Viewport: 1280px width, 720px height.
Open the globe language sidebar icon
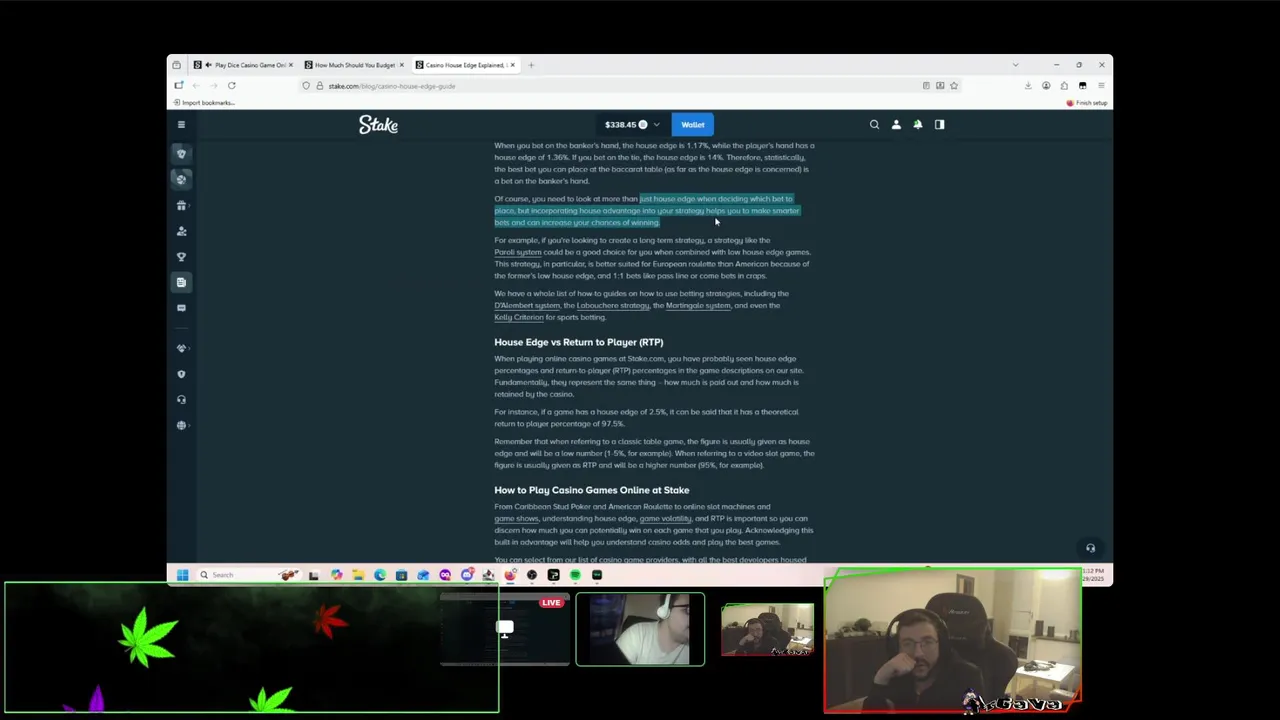pos(181,425)
